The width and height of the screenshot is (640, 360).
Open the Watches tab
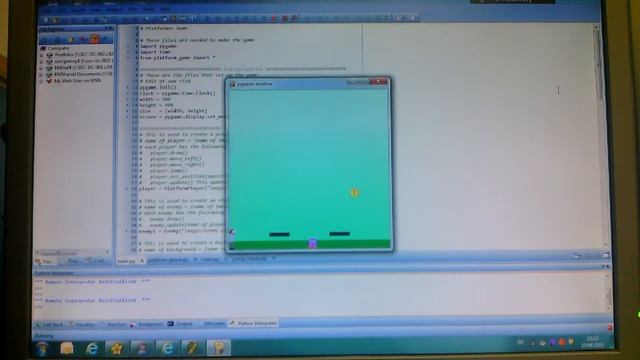coord(113,324)
